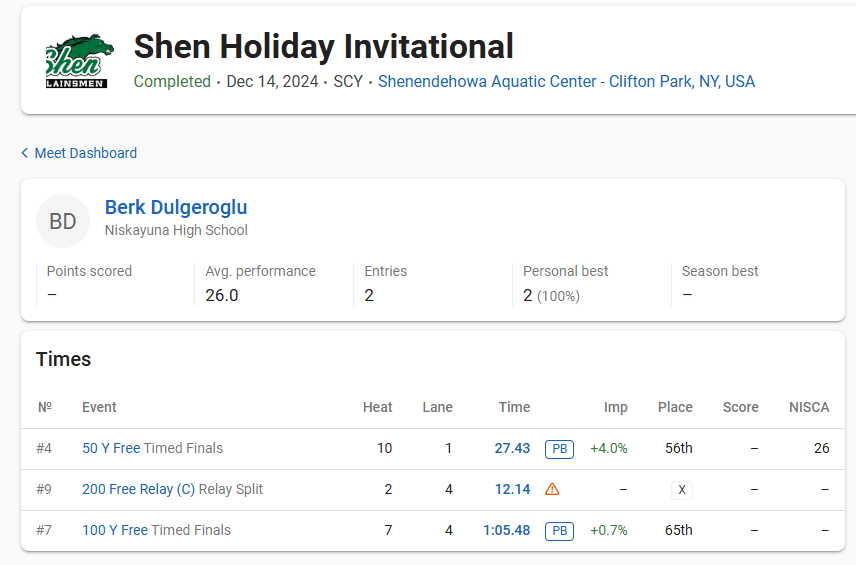The width and height of the screenshot is (856, 565).
Task: Click the X place badge for relay split
Action: click(682, 490)
